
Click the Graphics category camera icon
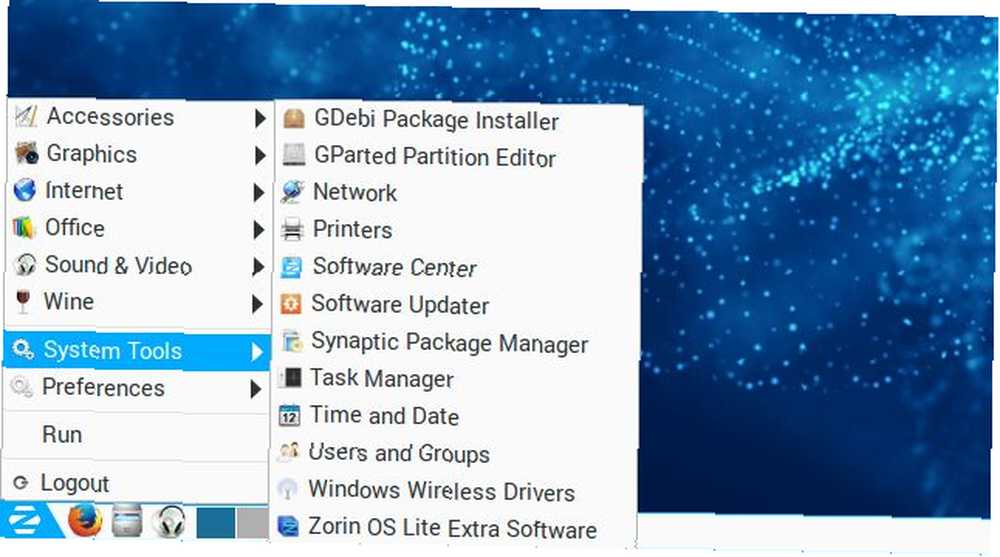pyautogui.click(x=26, y=154)
